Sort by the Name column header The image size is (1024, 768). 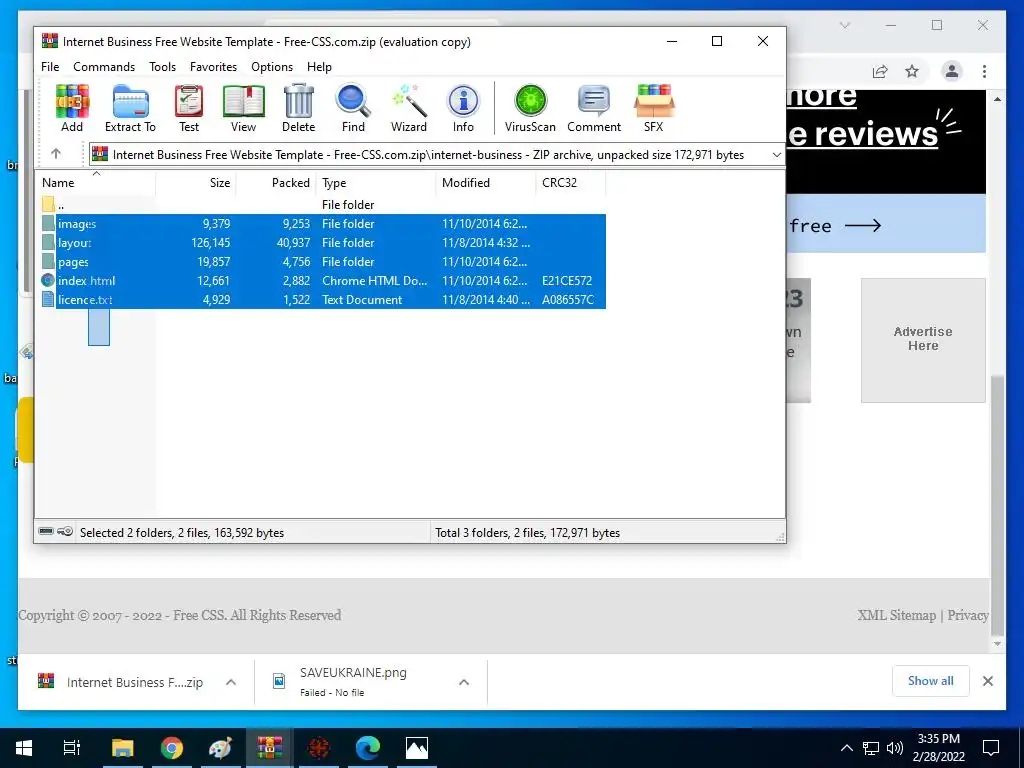coord(95,183)
